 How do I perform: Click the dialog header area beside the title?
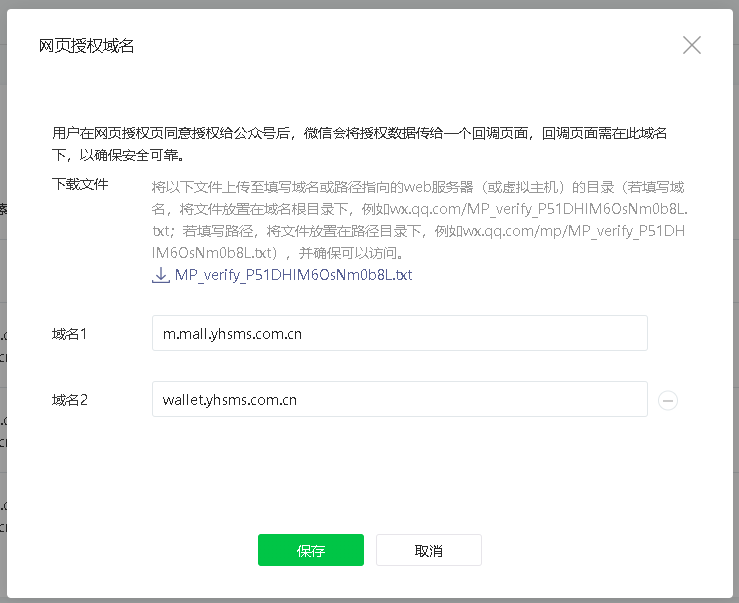click(400, 46)
